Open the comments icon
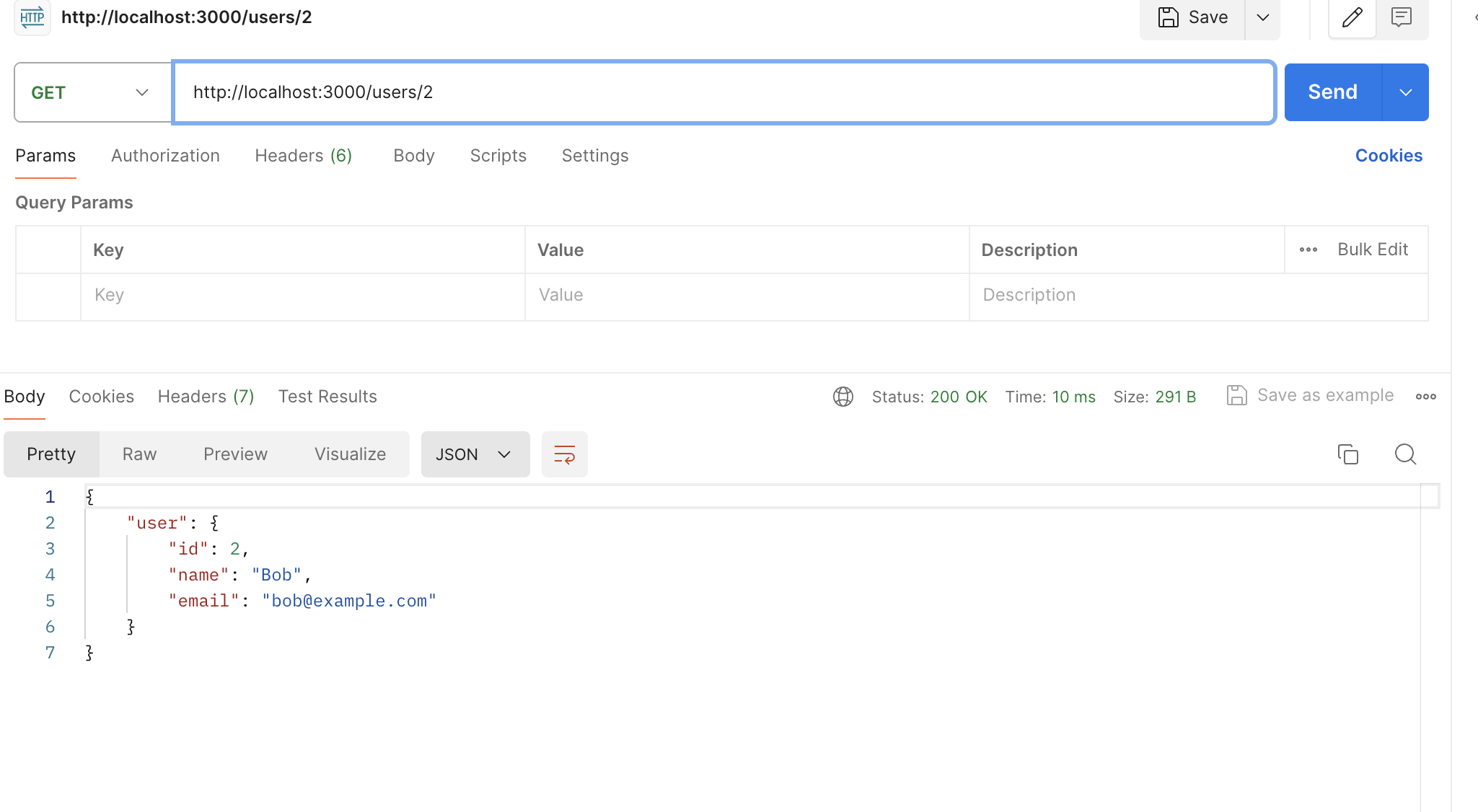The width and height of the screenshot is (1478, 812). tap(1401, 17)
